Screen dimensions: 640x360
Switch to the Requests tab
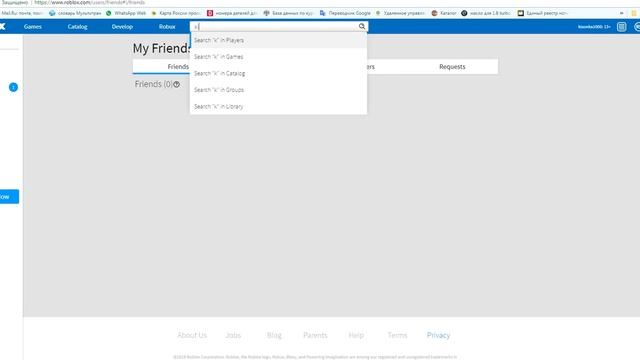452,67
